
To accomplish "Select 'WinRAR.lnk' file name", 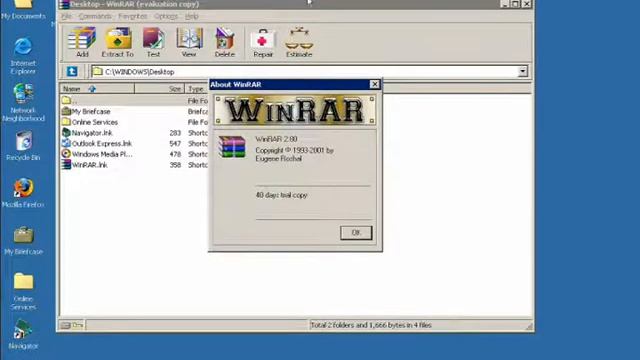I will tap(89, 165).
